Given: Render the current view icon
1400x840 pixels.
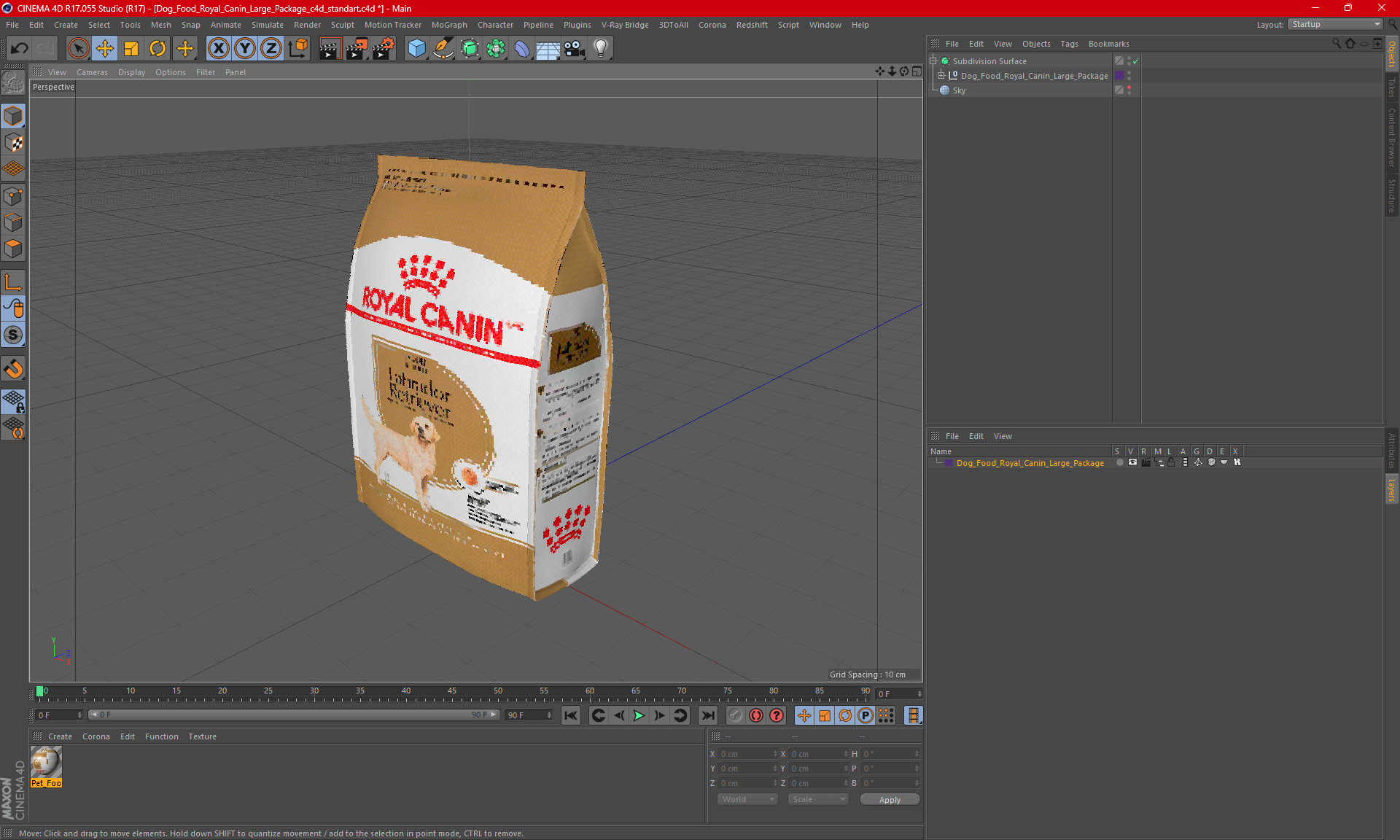Looking at the screenshot, I should pos(330,49).
